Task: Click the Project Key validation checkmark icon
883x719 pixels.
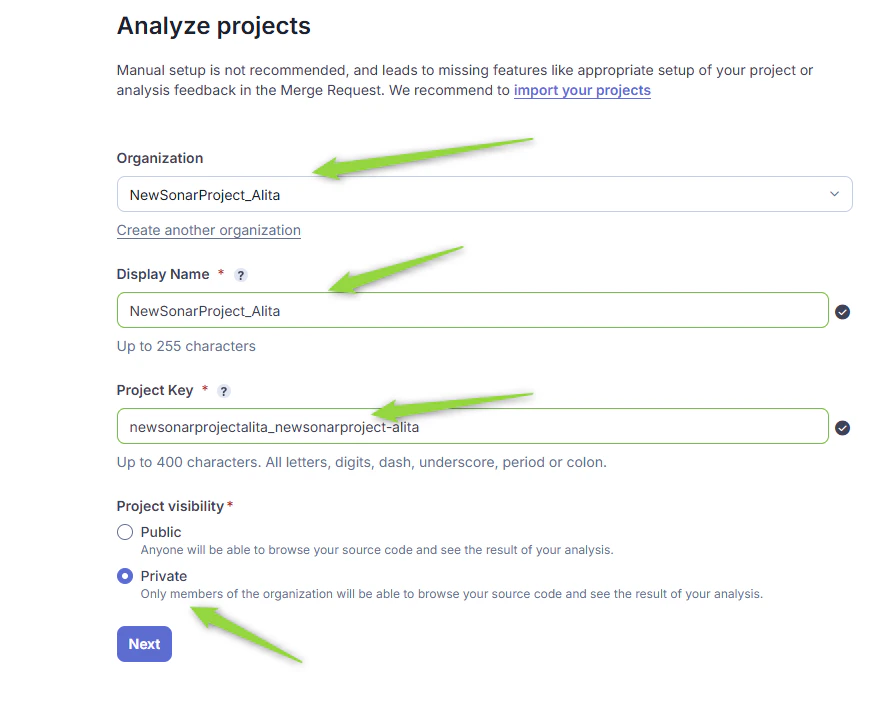Action: pos(843,427)
